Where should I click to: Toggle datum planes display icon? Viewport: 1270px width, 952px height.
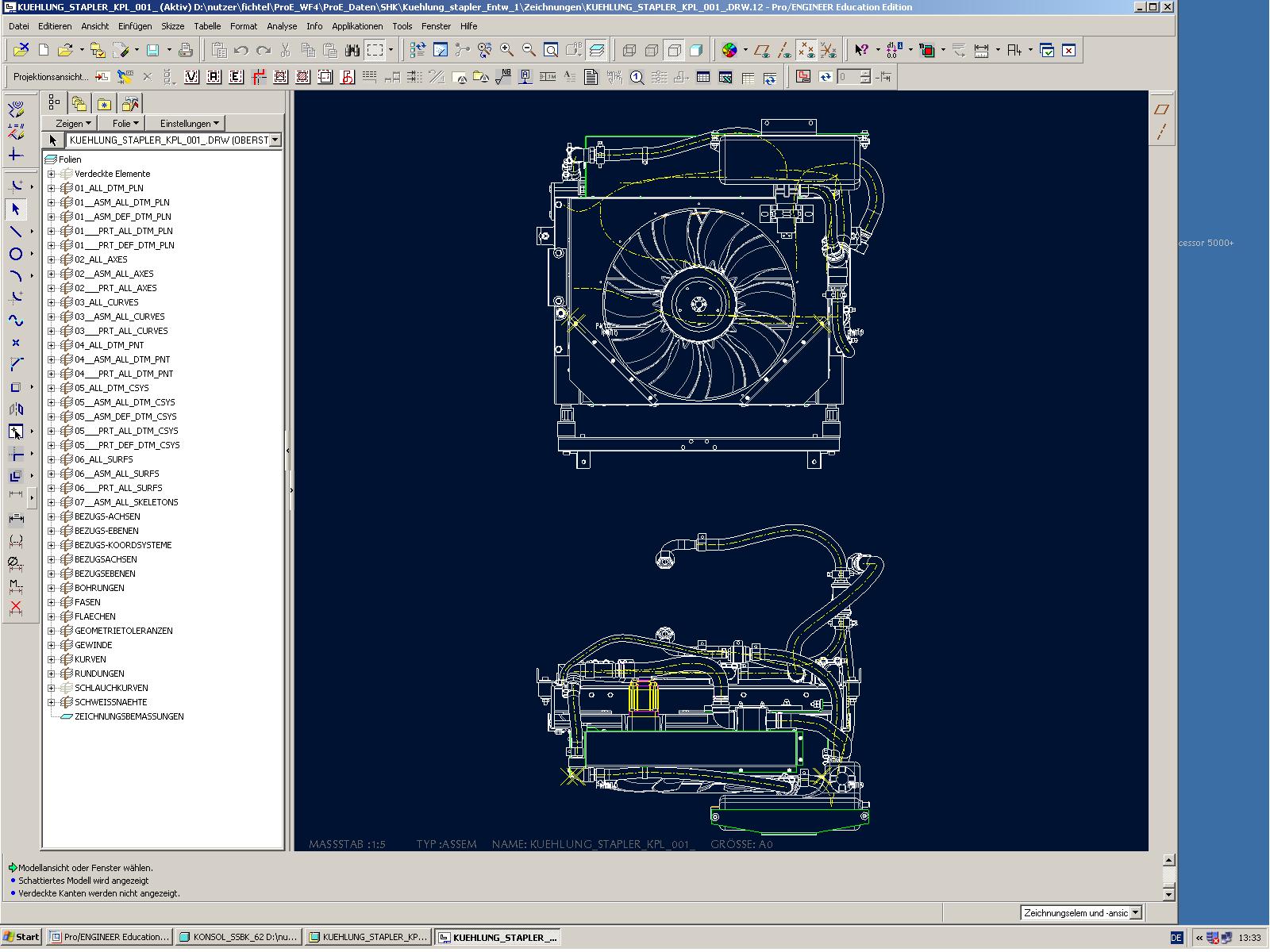pos(762,50)
